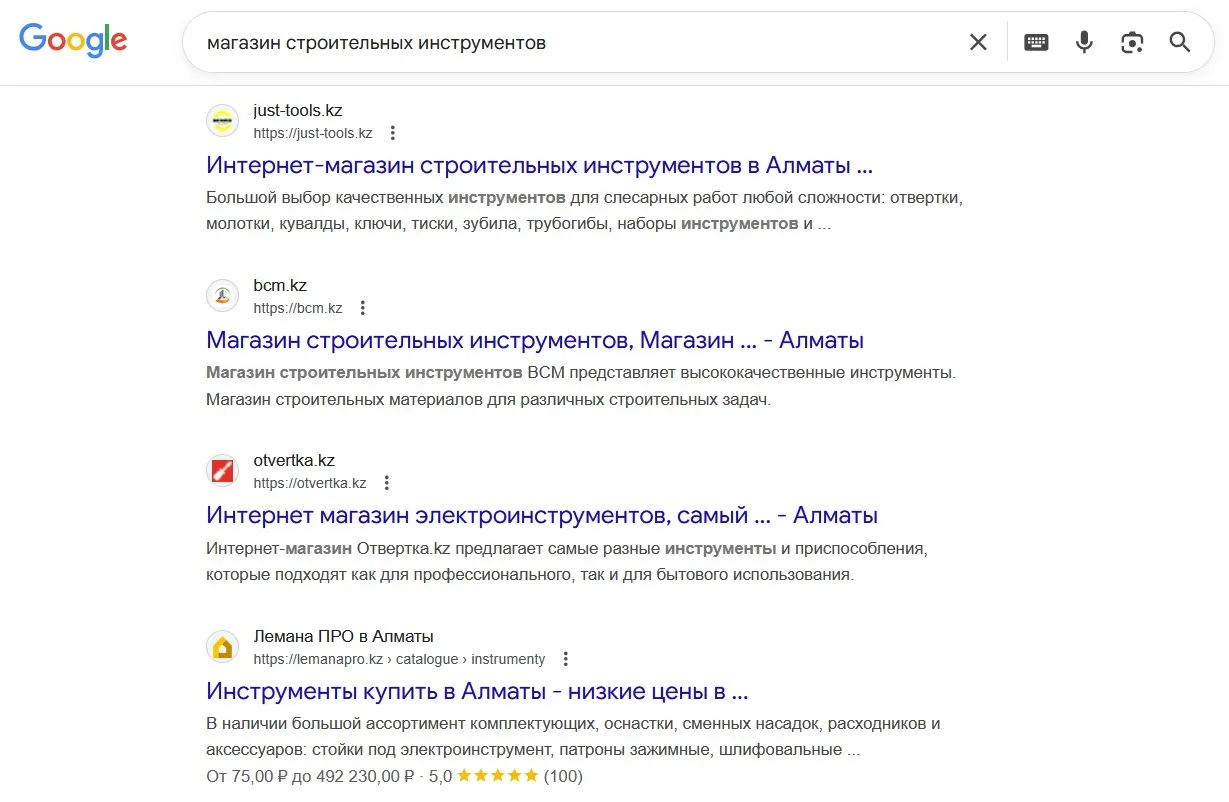Open more options for just-tools.kz result

point(393,133)
